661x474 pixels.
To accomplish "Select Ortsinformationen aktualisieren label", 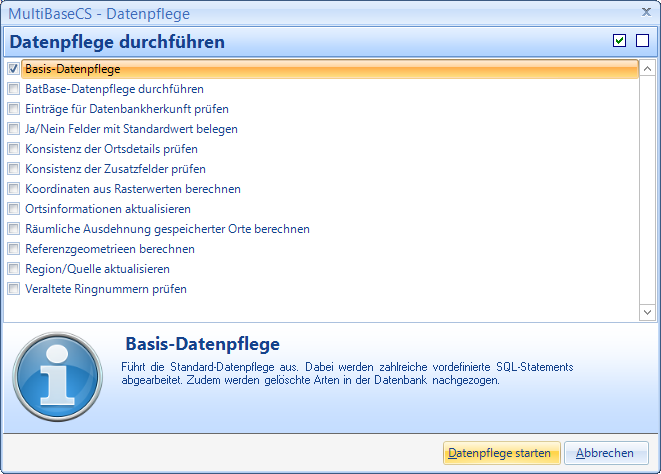I will pos(108,209).
